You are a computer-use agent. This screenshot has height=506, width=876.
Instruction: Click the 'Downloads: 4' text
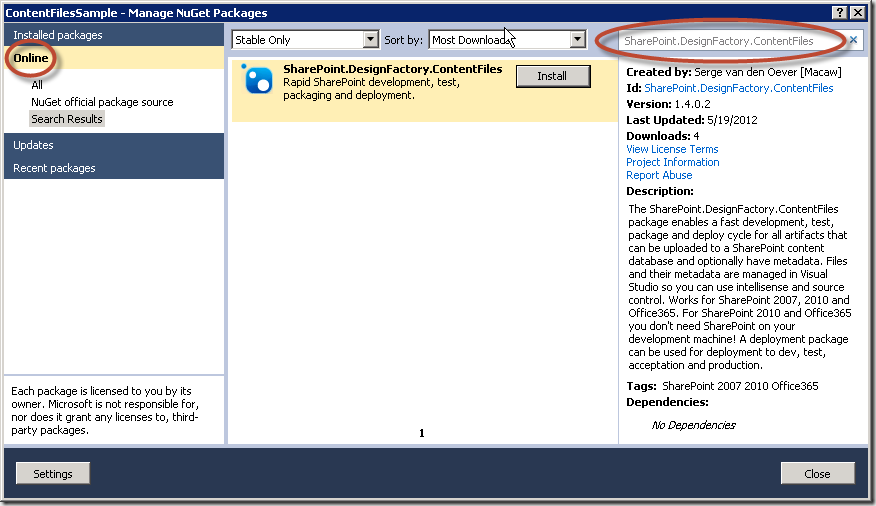(663, 136)
